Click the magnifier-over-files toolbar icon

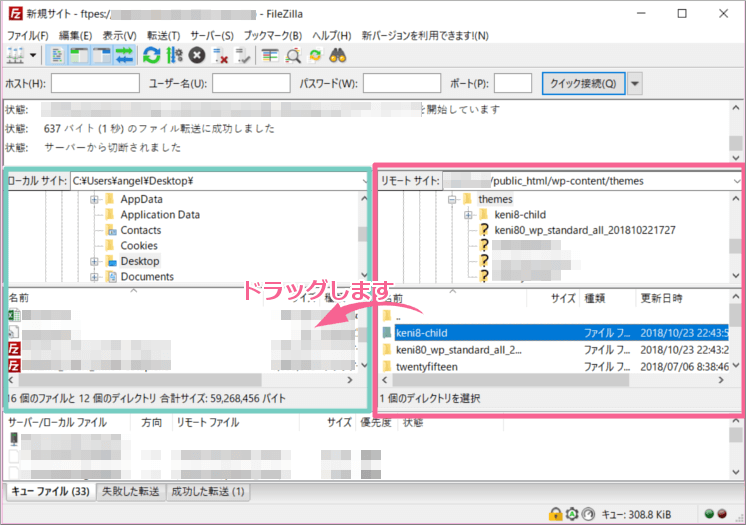293,56
